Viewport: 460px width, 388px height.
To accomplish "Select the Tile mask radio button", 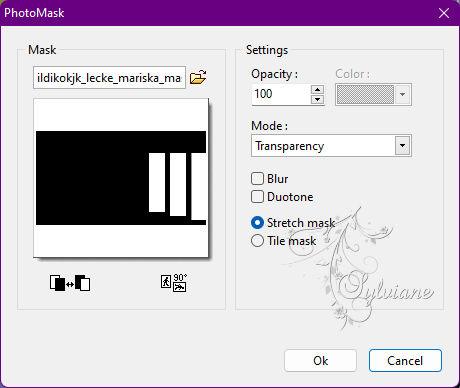I will pyautogui.click(x=257, y=241).
